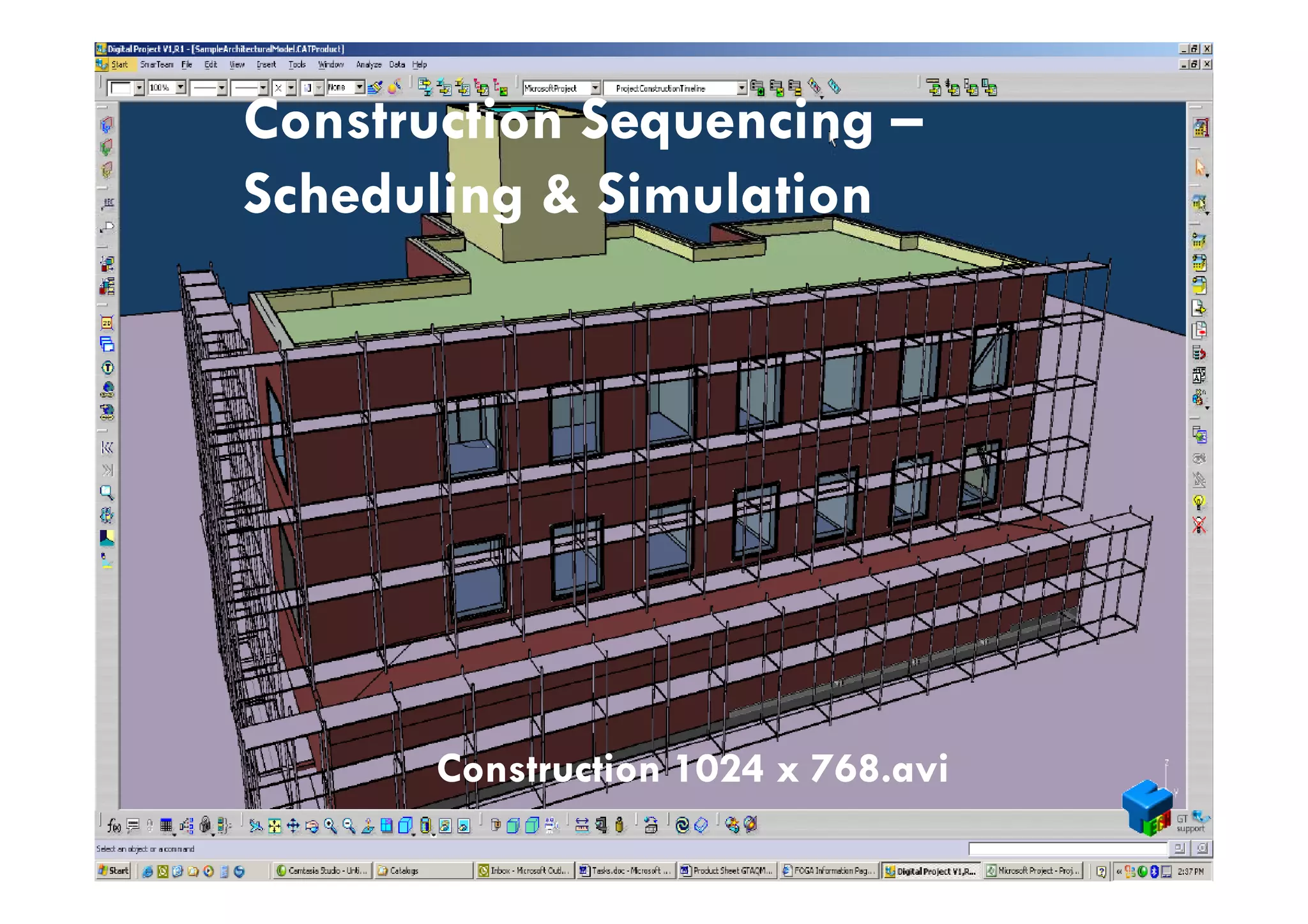The width and height of the screenshot is (1308, 924).
Task: Switch to Camtasia Studio taskbar button
Action: pos(323,870)
